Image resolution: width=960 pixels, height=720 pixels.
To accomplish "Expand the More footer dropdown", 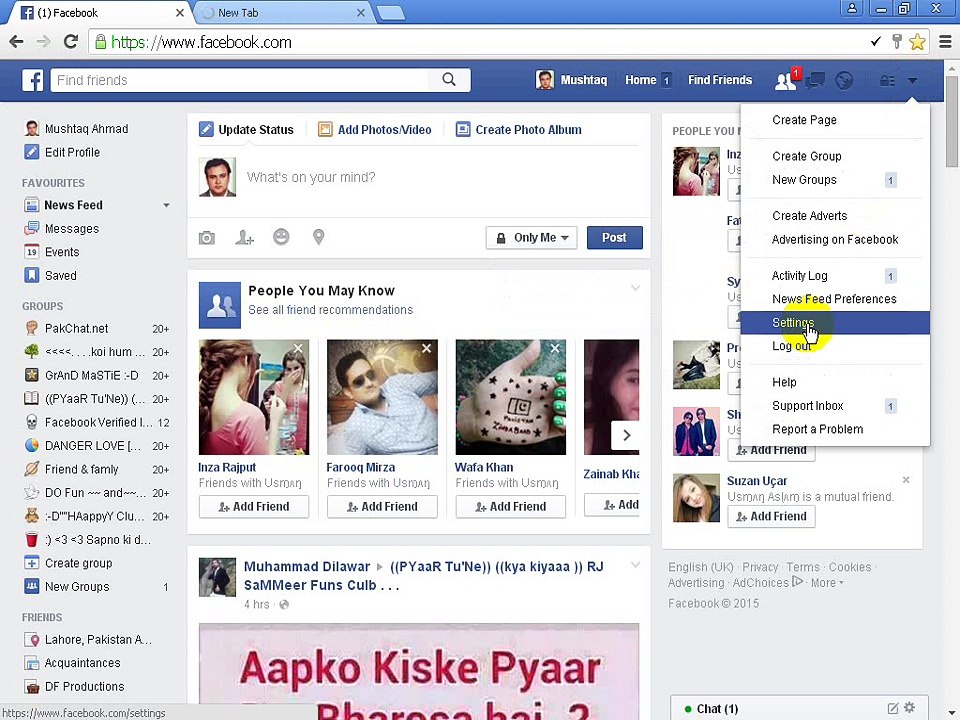I will tap(827, 583).
